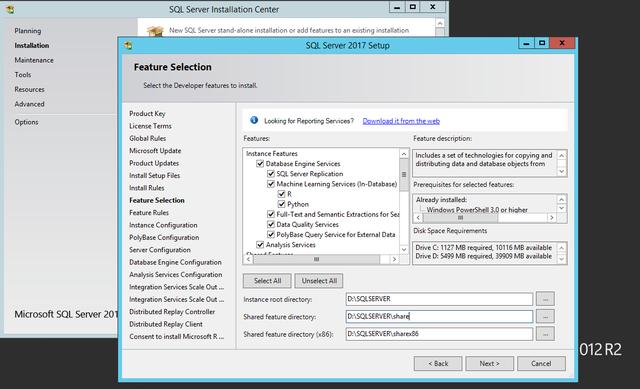The width and height of the screenshot is (640, 389).
Task: Open the Planning section in Installation Center
Action: (x=28, y=31)
